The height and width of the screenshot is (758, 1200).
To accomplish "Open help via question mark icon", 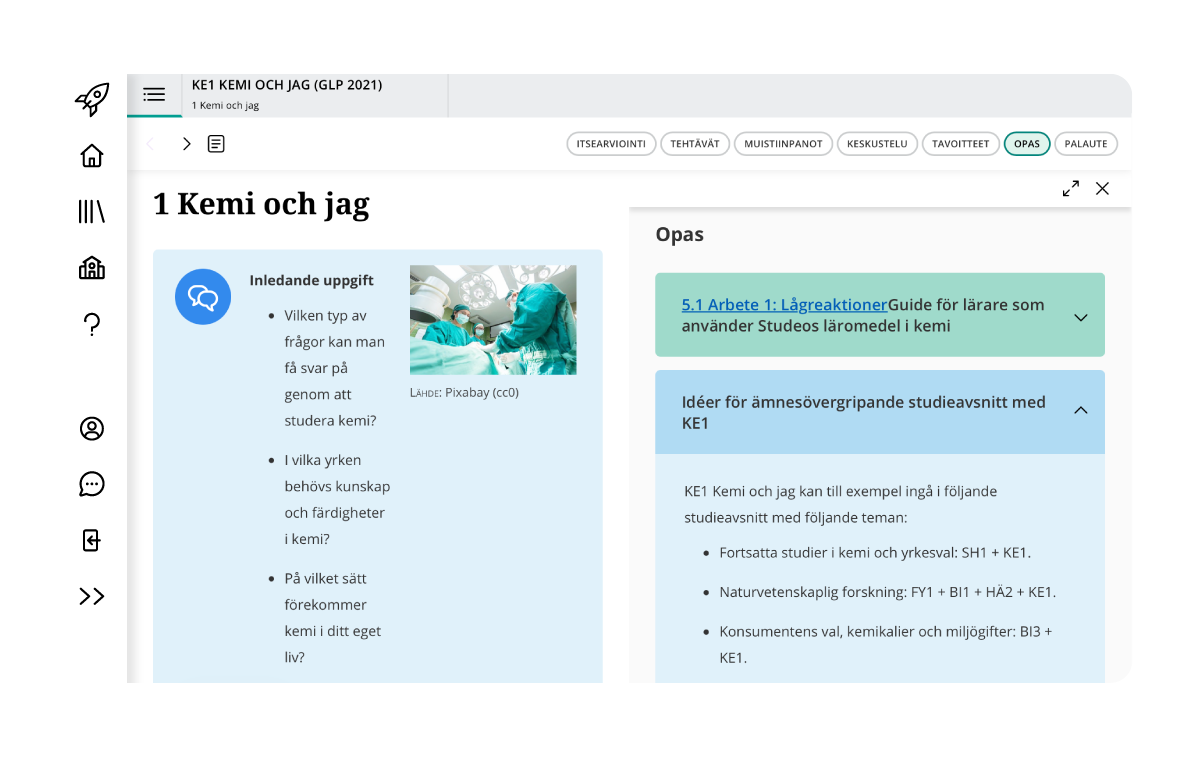I will point(92,324).
